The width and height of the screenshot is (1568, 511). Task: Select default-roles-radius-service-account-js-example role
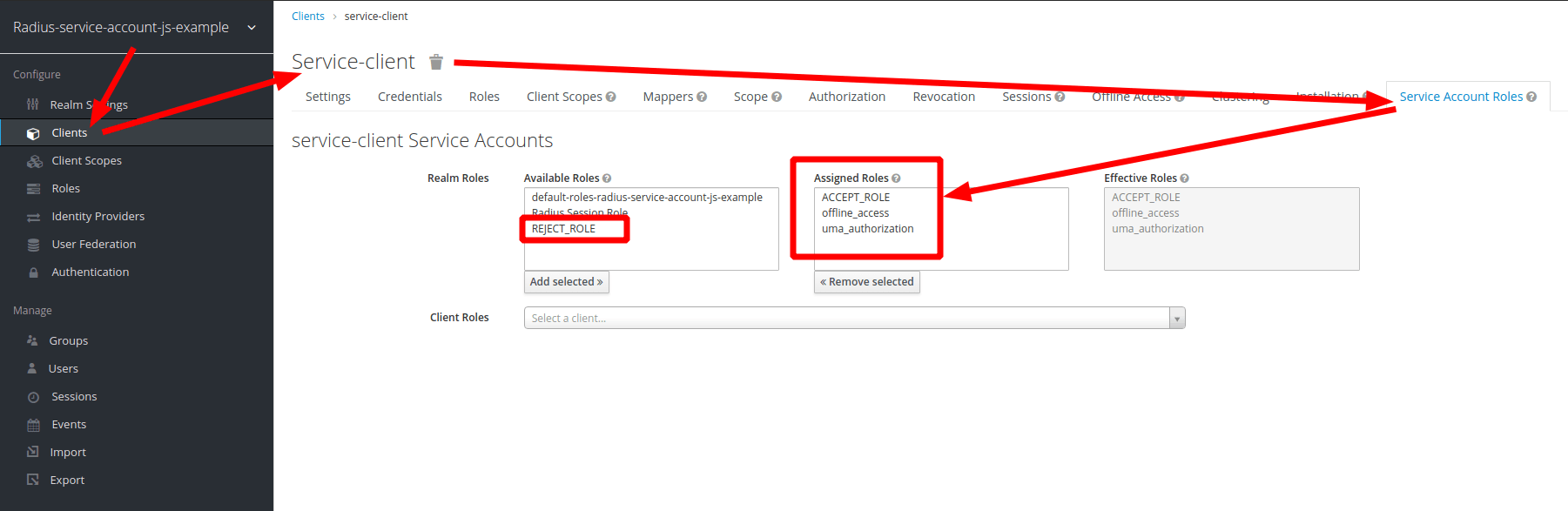coord(647,198)
